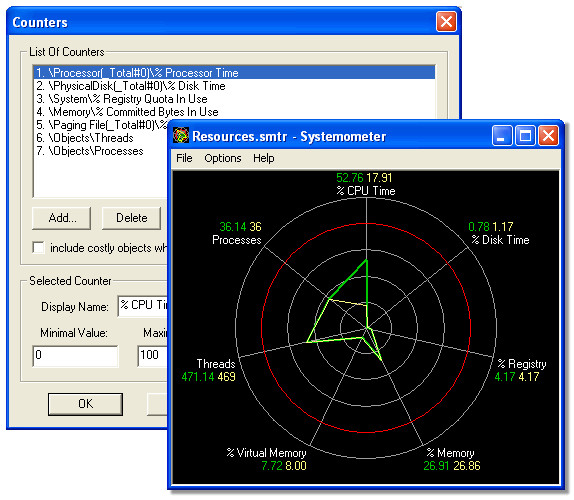The height and width of the screenshot is (500, 574).
Task: Open the File menu
Action: click(x=184, y=158)
